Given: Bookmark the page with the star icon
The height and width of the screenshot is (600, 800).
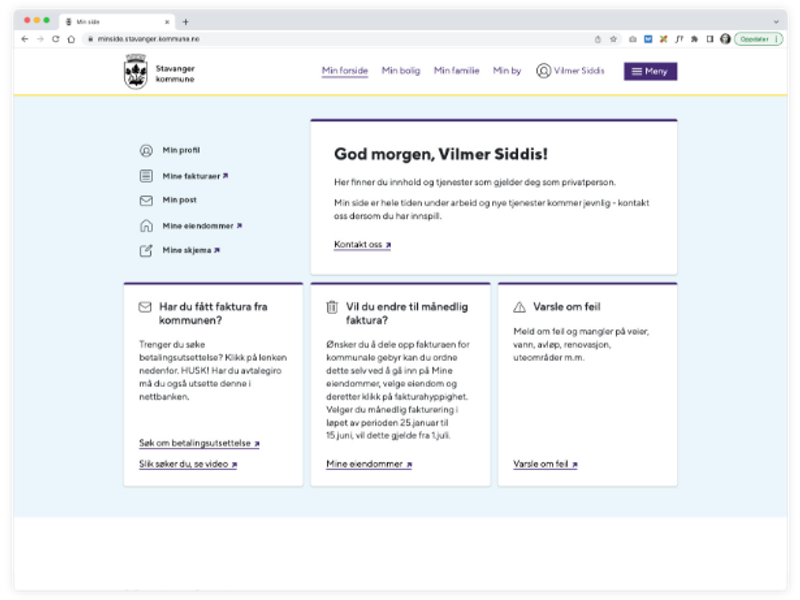Looking at the screenshot, I should point(613,39).
